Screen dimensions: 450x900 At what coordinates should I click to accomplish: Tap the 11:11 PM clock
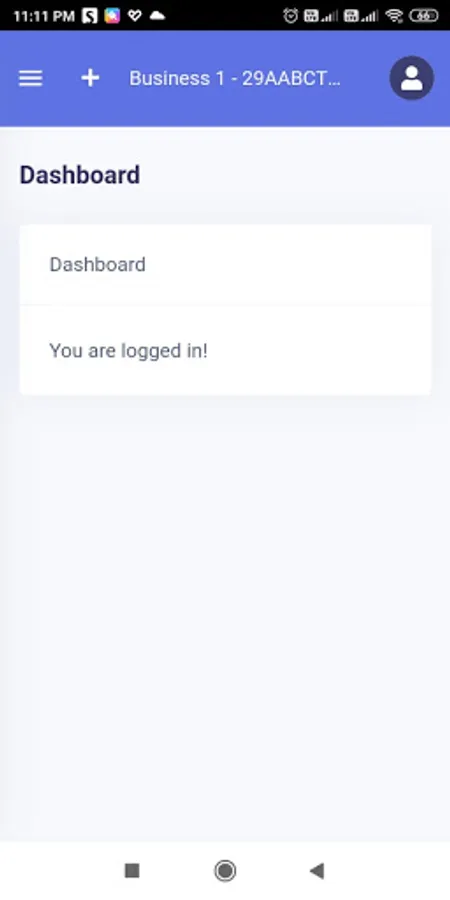(x=44, y=16)
